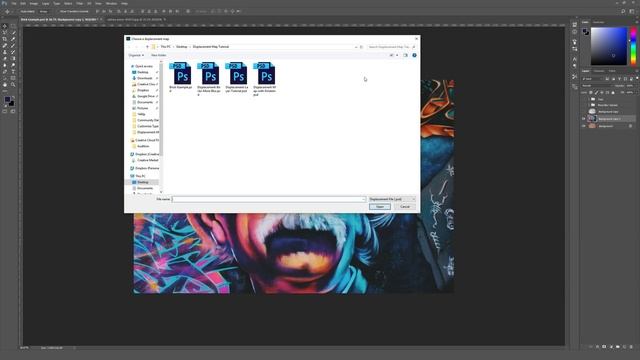The image size is (640, 360).
Task: Toggle the preview pane icon in dialog
Action: 405,55
